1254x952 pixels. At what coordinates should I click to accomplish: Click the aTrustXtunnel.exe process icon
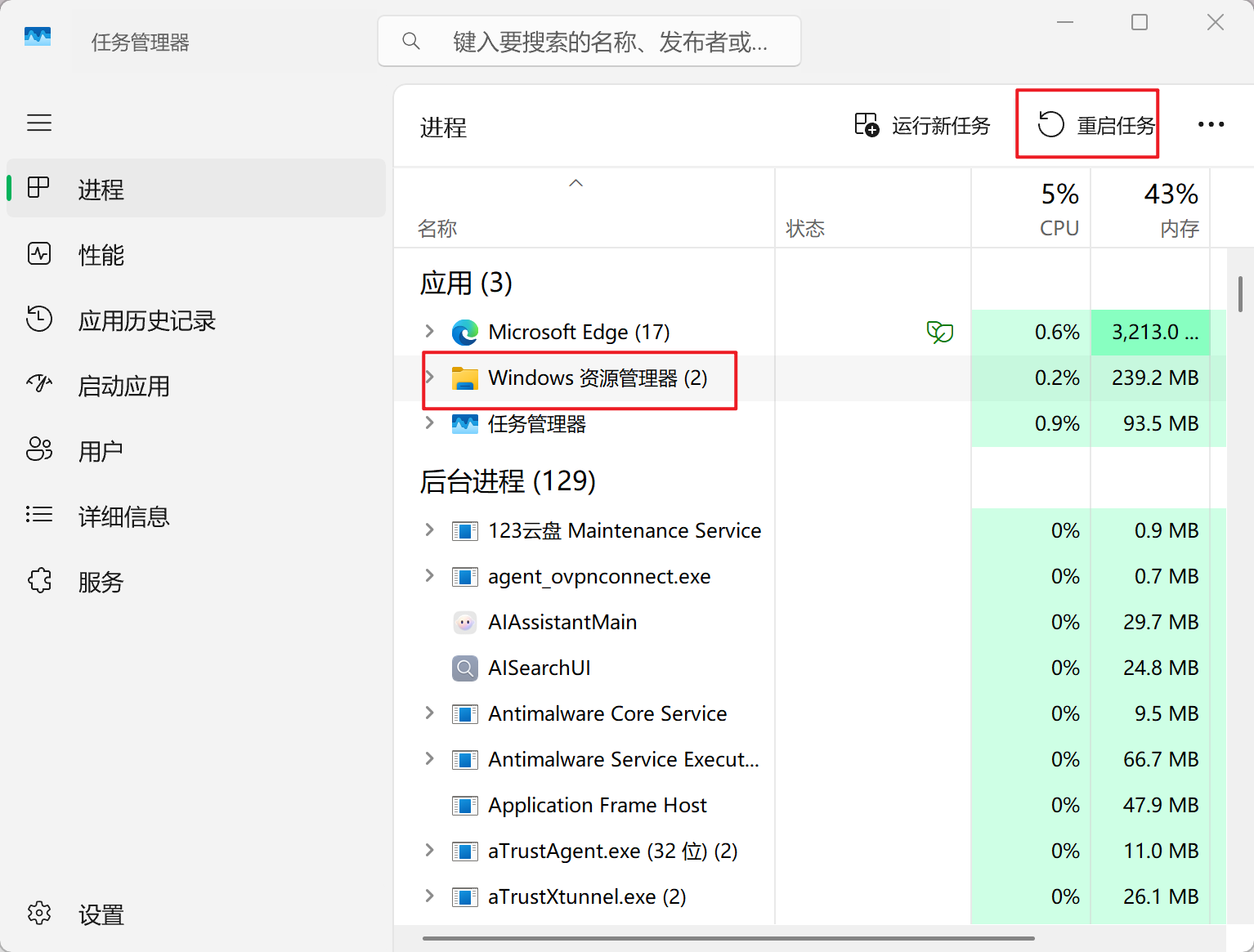click(465, 897)
